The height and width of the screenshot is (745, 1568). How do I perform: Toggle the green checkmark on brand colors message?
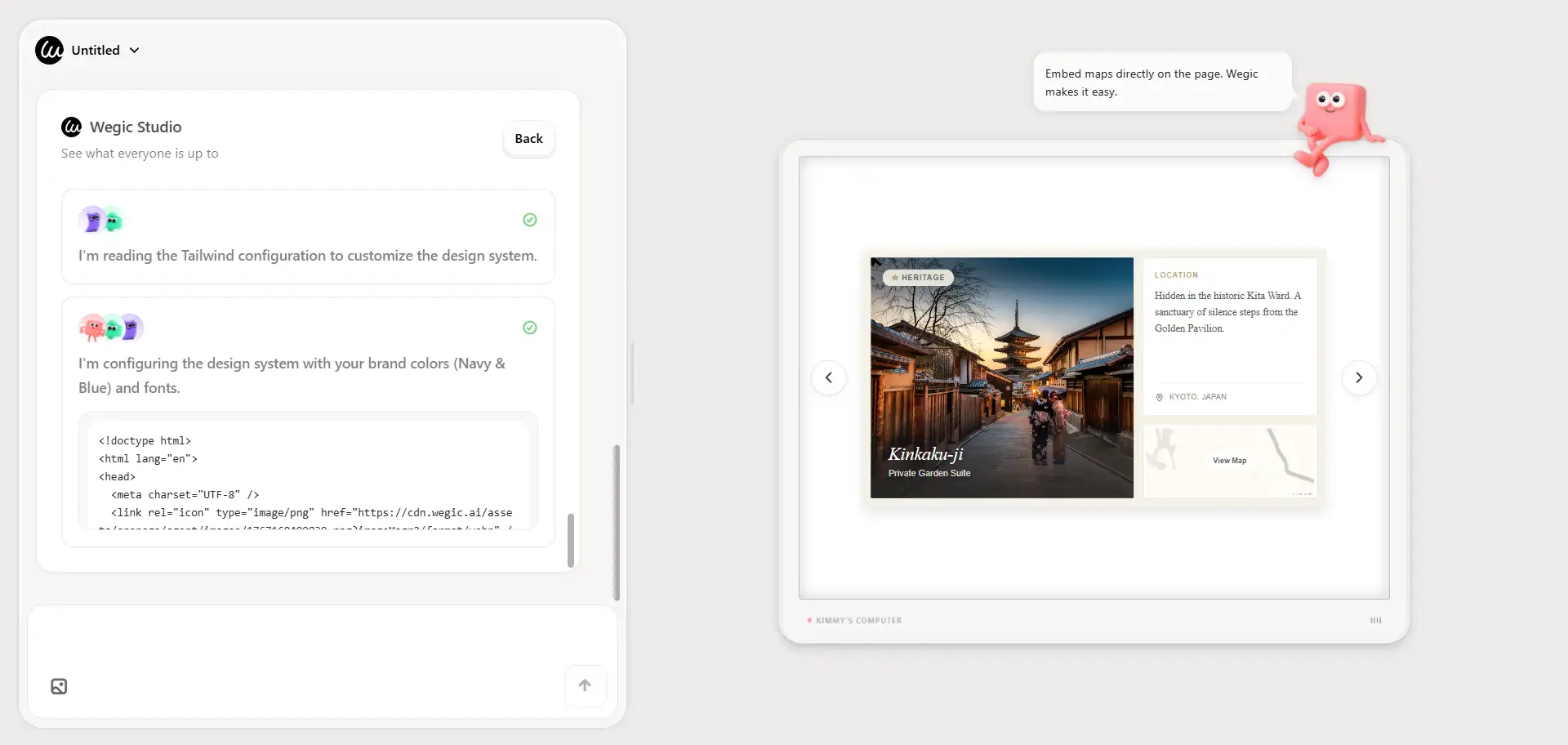pyautogui.click(x=529, y=327)
